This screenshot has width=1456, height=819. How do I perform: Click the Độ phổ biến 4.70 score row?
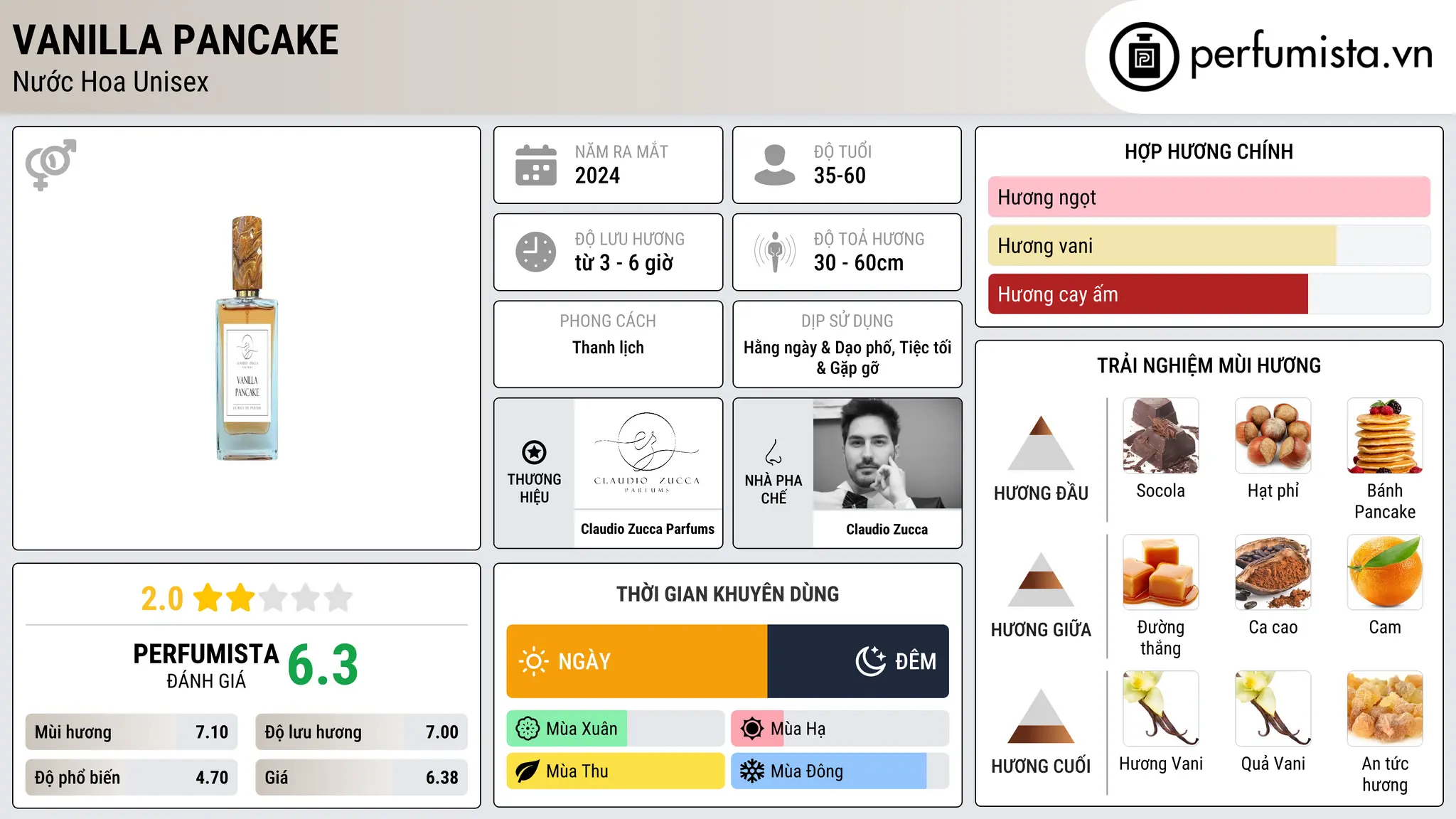click(x=132, y=778)
